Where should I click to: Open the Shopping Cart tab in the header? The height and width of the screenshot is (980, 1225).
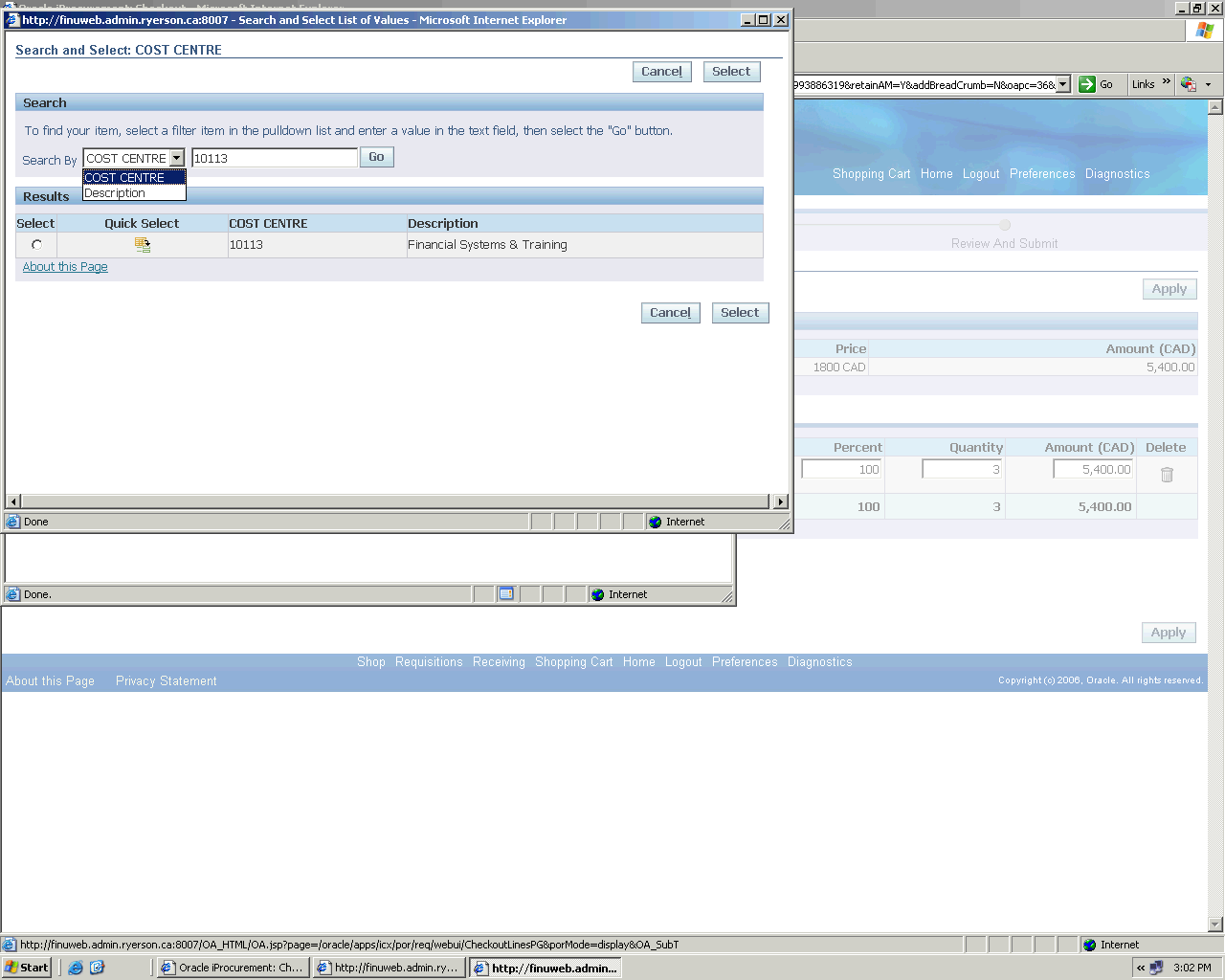click(871, 174)
